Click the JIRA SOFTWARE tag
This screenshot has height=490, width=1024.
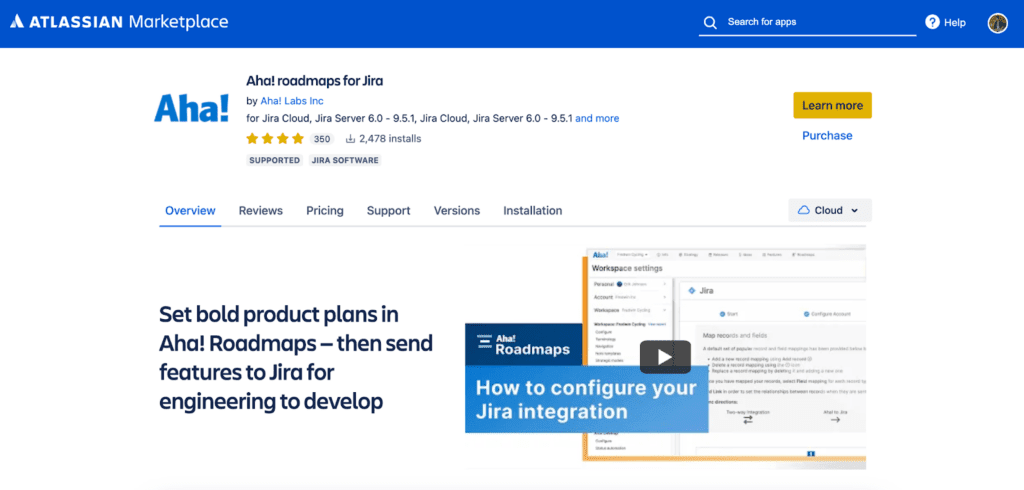pos(345,160)
